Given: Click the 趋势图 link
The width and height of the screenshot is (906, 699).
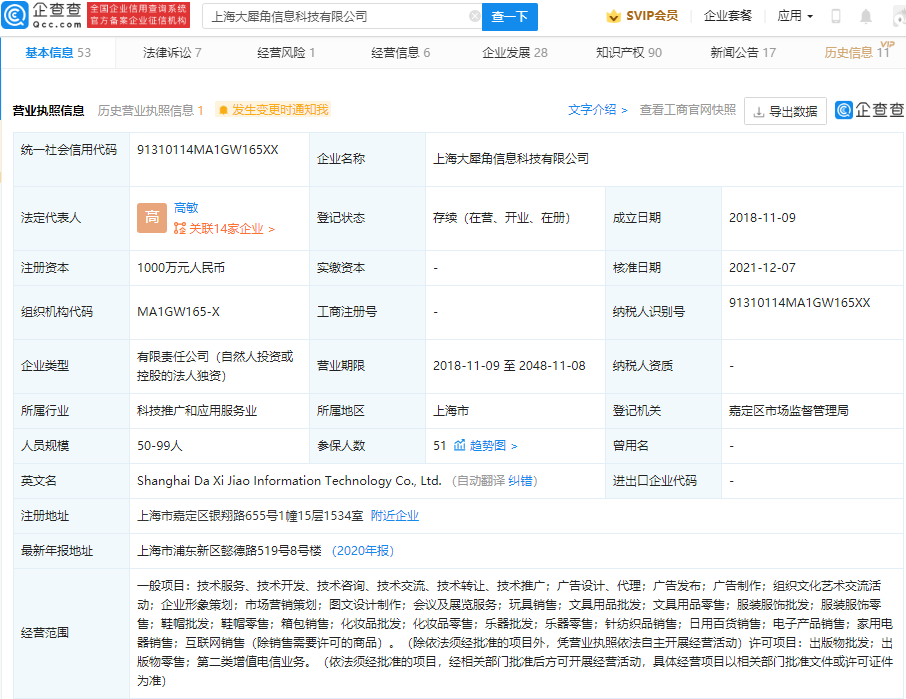Looking at the screenshot, I should [x=493, y=445].
